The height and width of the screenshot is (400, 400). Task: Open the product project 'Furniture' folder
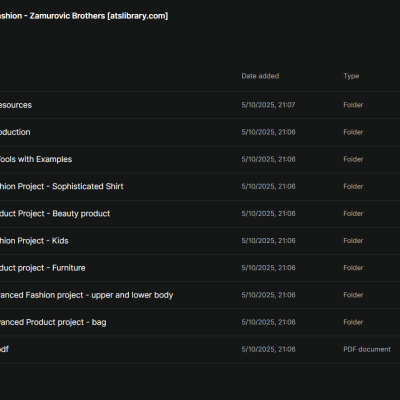pos(42,268)
